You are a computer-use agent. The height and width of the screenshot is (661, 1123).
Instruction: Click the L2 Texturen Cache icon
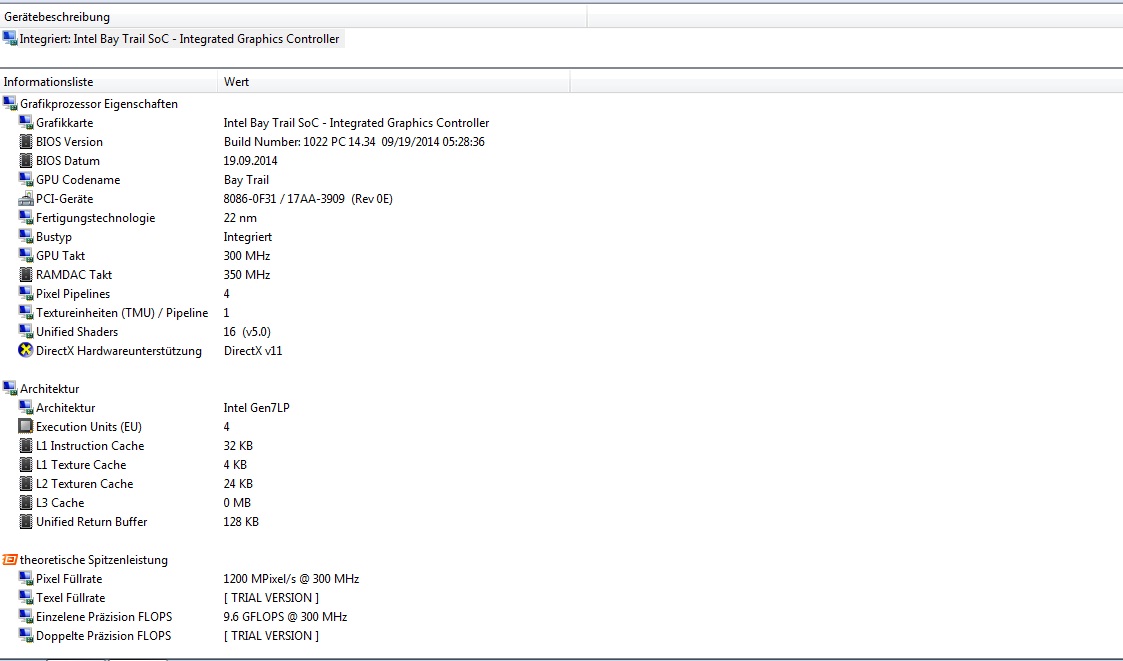click(26, 483)
